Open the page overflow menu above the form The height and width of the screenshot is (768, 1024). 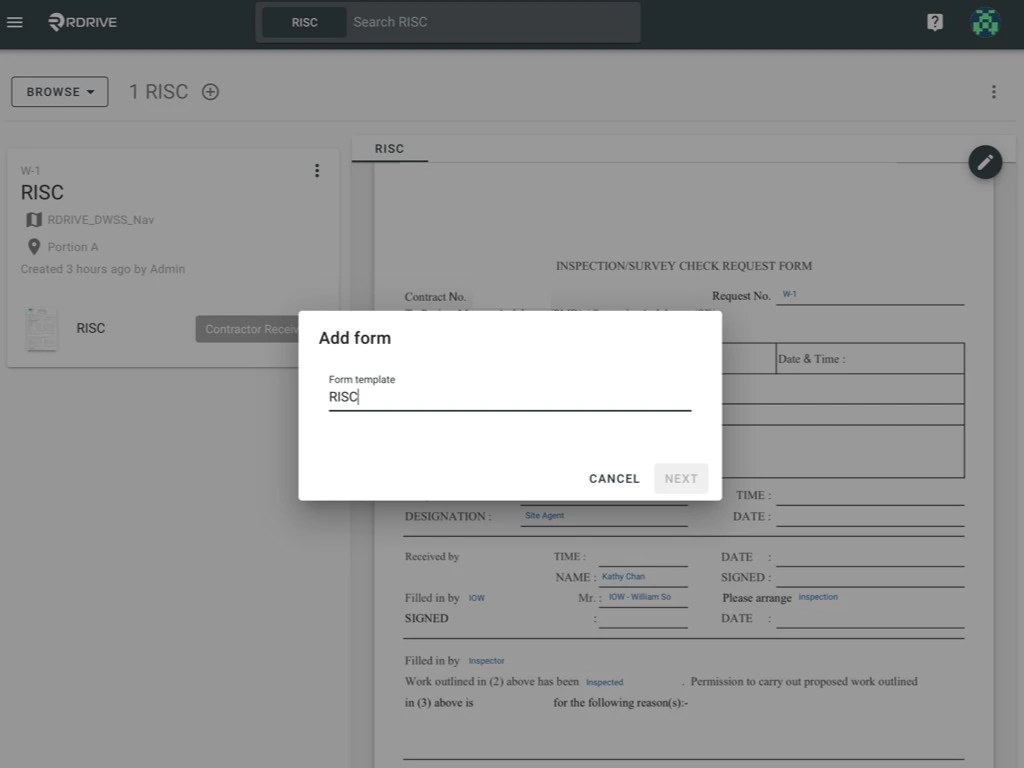tap(994, 91)
